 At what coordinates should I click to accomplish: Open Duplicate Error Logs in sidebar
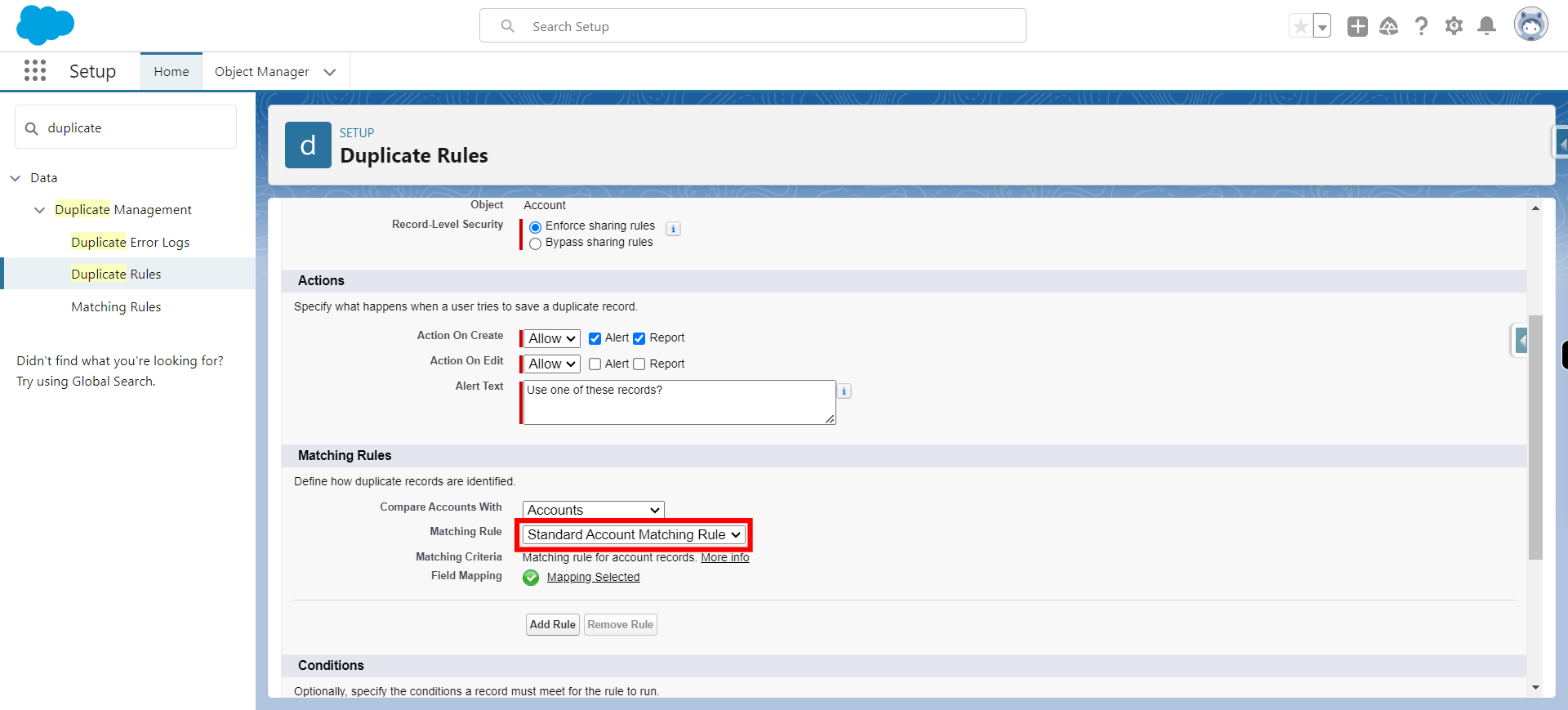point(130,242)
